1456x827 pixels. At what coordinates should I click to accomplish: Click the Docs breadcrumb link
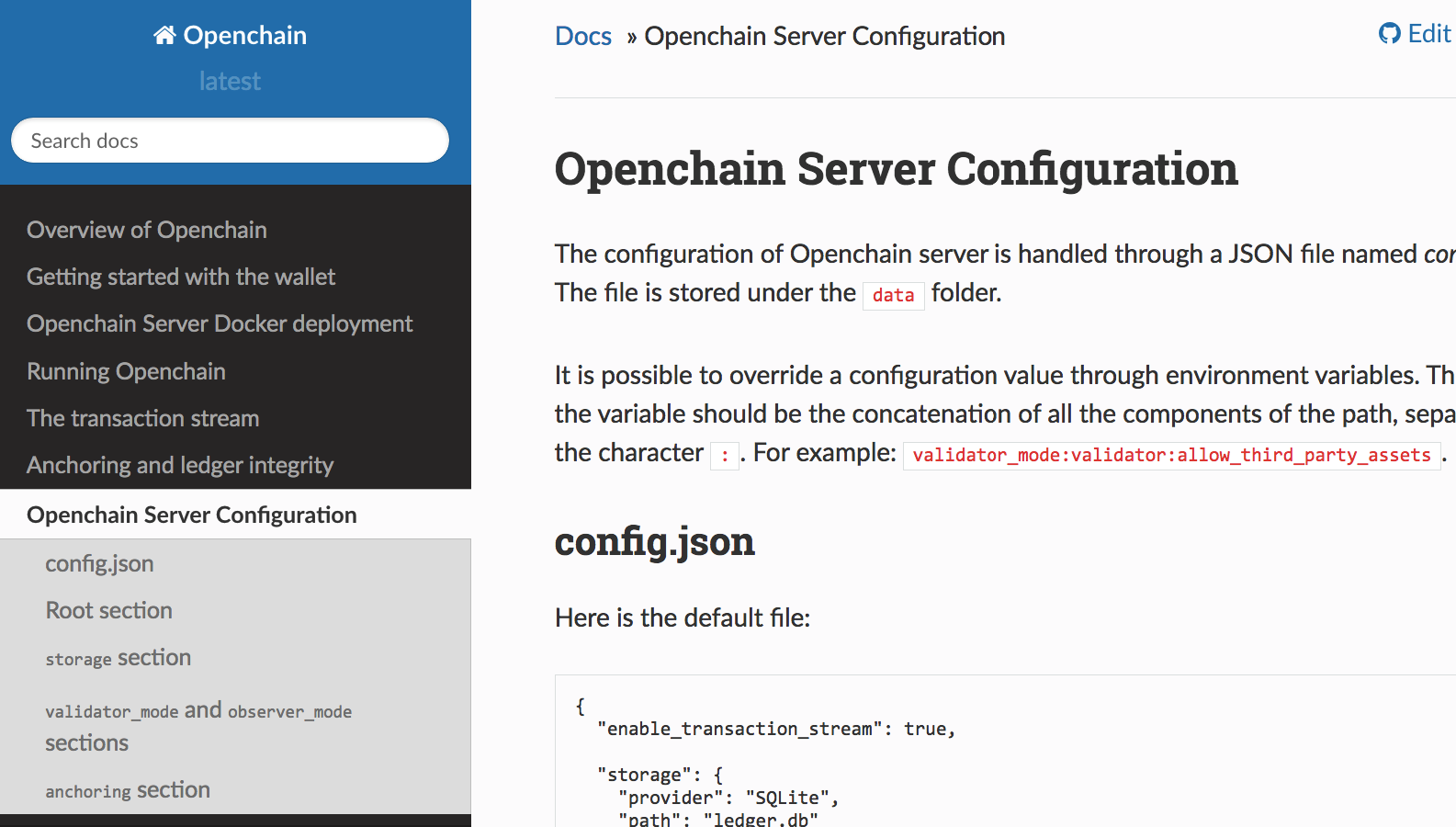pos(583,36)
